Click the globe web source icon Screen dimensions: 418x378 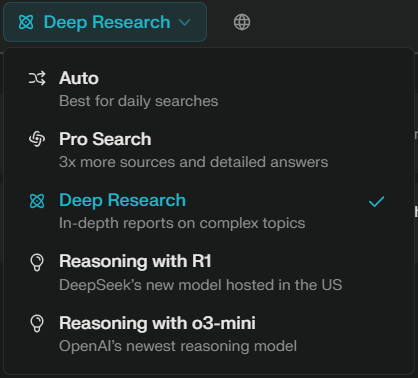click(x=242, y=22)
